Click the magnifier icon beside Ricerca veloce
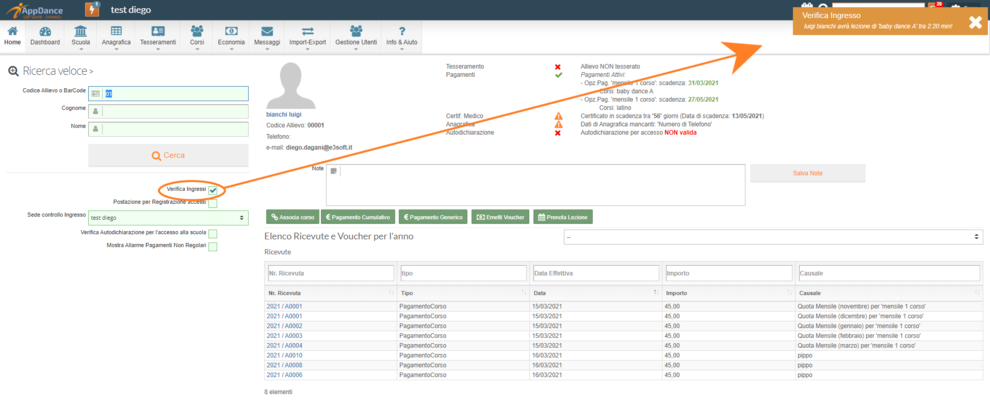This screenshot has width=990, height=406. 13,71
